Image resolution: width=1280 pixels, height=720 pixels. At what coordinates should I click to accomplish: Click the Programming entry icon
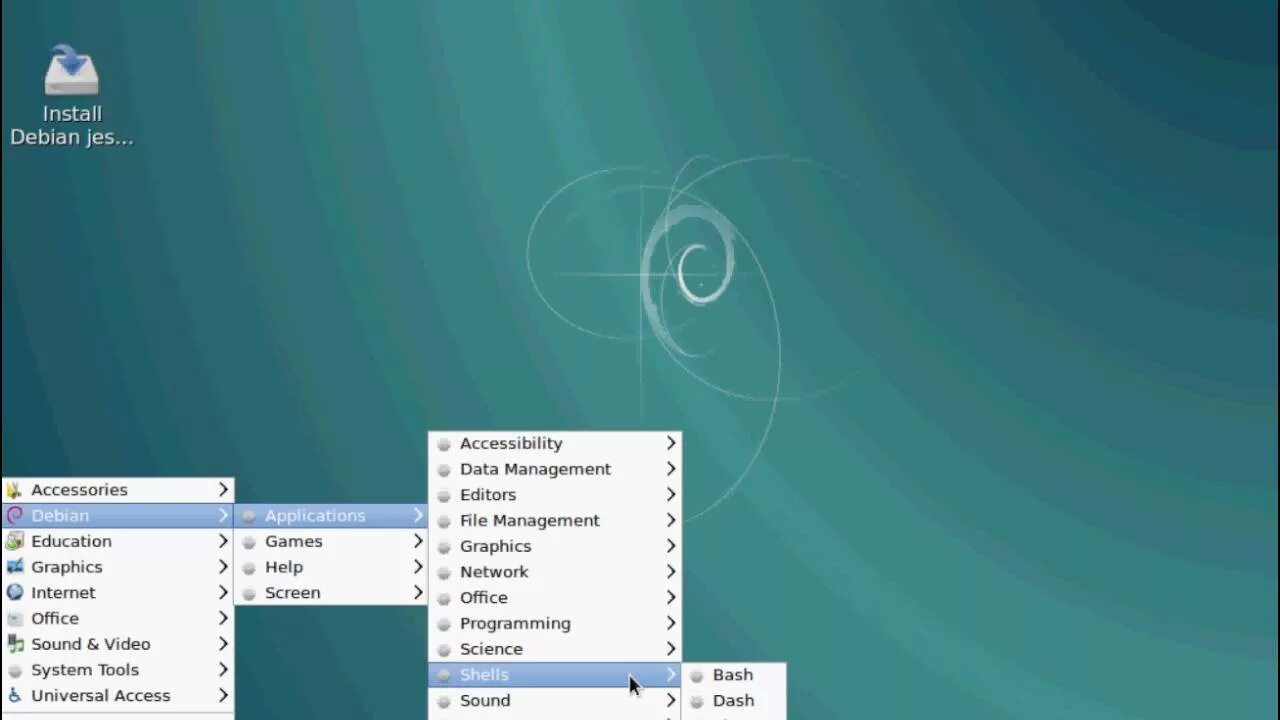[444, 624]
